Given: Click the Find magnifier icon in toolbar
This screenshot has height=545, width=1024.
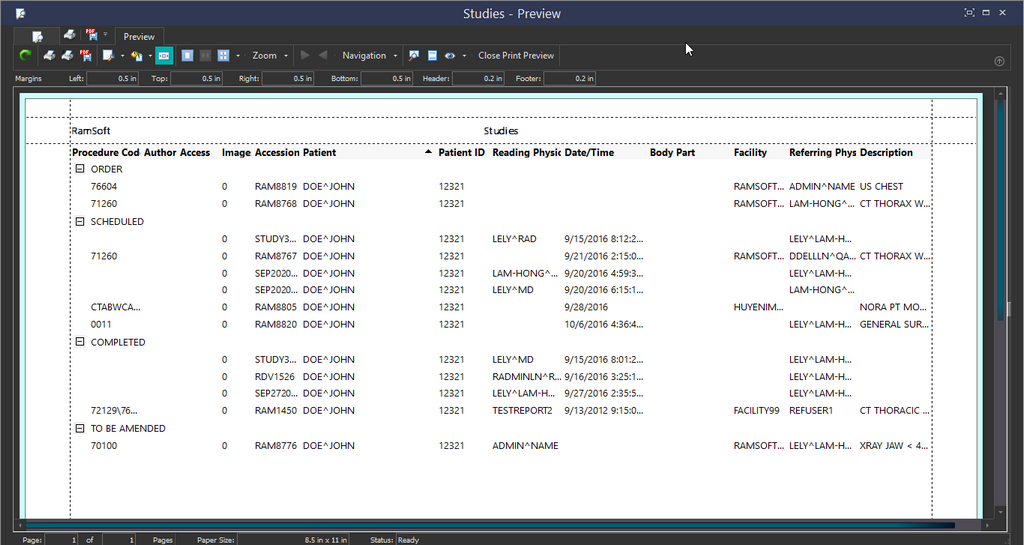Looking at the screenshot, I should click(414, 56).
